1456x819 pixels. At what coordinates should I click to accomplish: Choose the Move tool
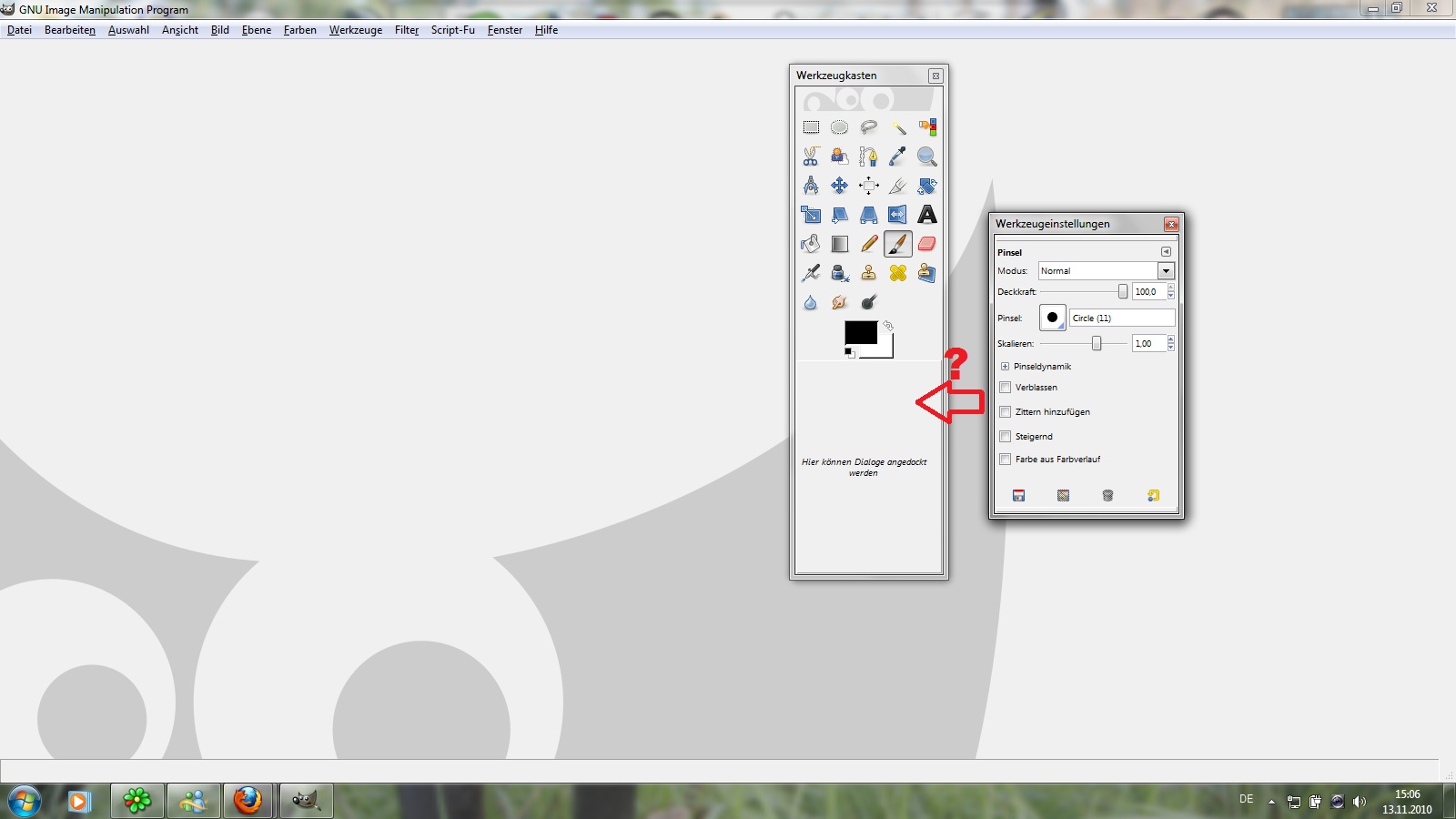[840, 186]
